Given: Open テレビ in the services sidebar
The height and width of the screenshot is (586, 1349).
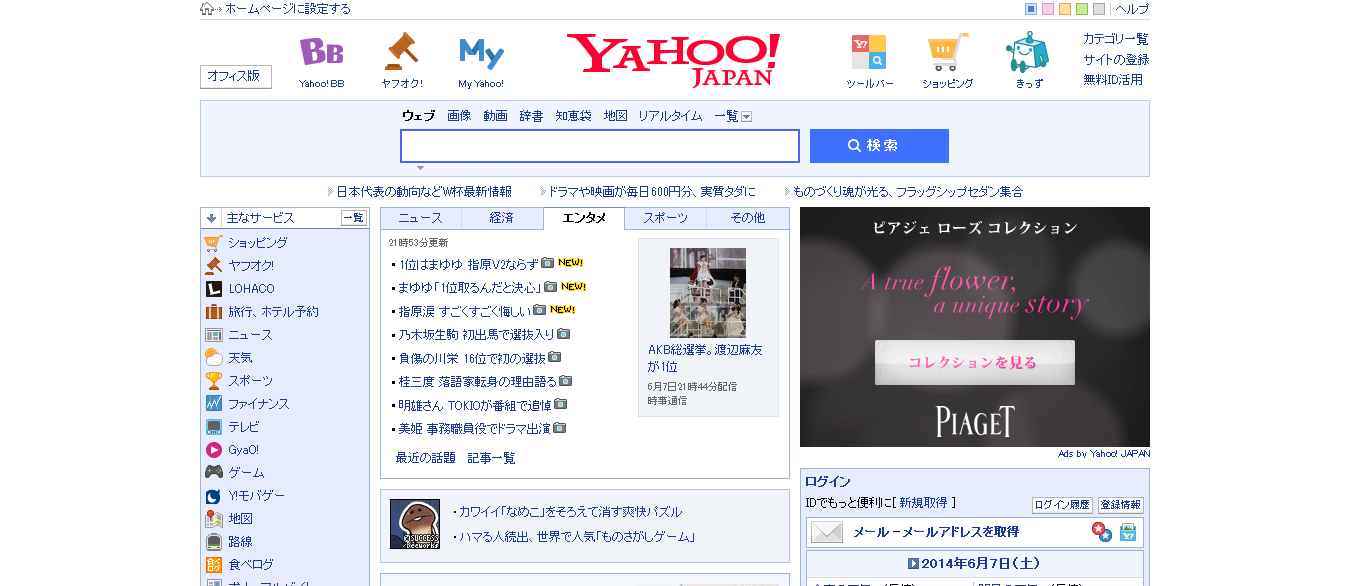Looking at the screenshot, I should [243, 427].
